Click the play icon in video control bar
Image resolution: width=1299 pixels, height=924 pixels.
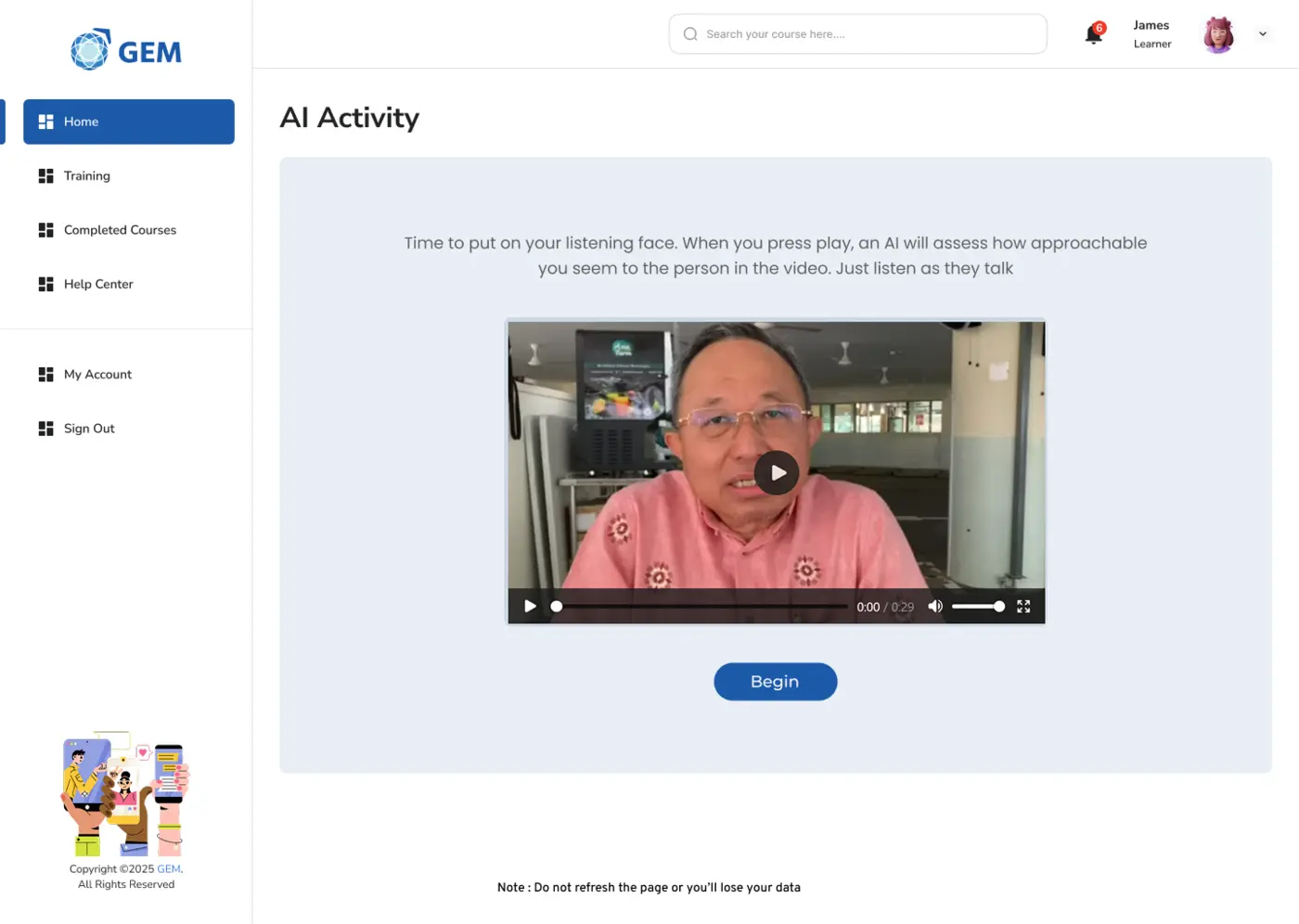[x=530, y=607]
